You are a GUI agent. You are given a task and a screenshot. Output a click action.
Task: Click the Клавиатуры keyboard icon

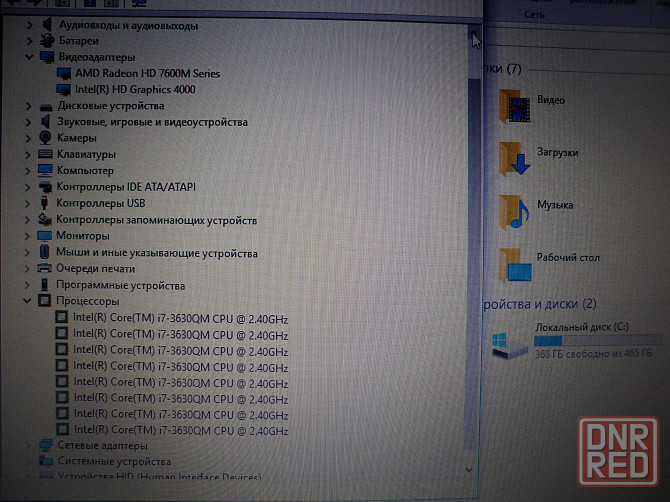[x=45, y=154]
